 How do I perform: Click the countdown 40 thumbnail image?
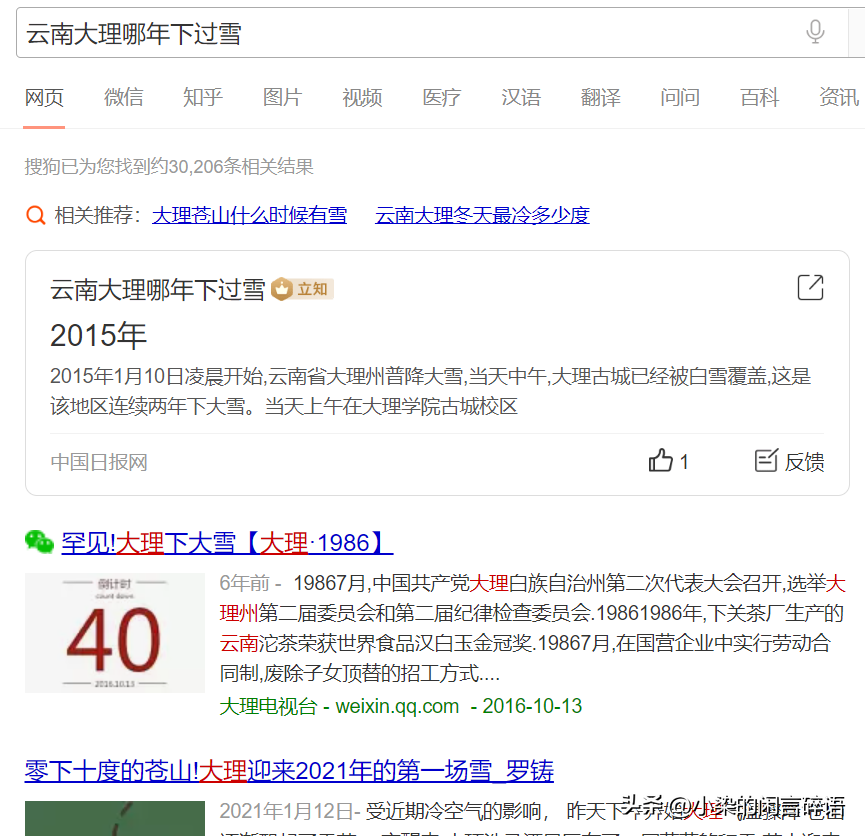pos(115,633)
